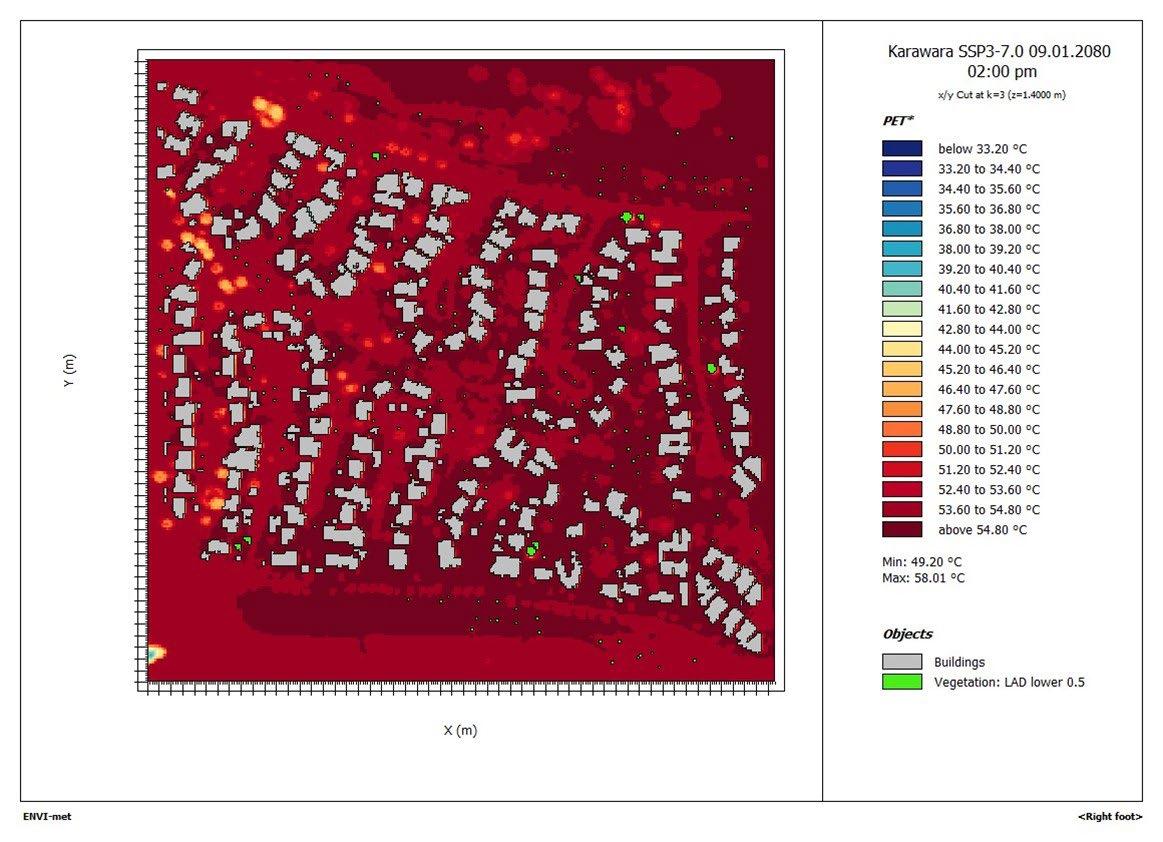Click the 'X (m)' axis label
Image resolution: width=1163 pixels, height=842 pixels.
pos(460,730)
